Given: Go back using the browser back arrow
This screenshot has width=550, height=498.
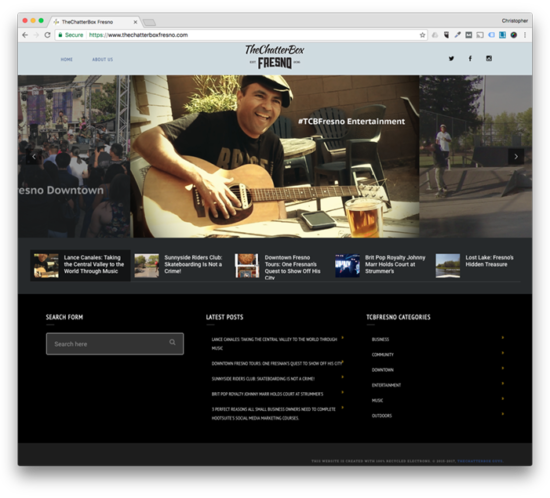Looking at the screenshot, I should pos(25,35).
